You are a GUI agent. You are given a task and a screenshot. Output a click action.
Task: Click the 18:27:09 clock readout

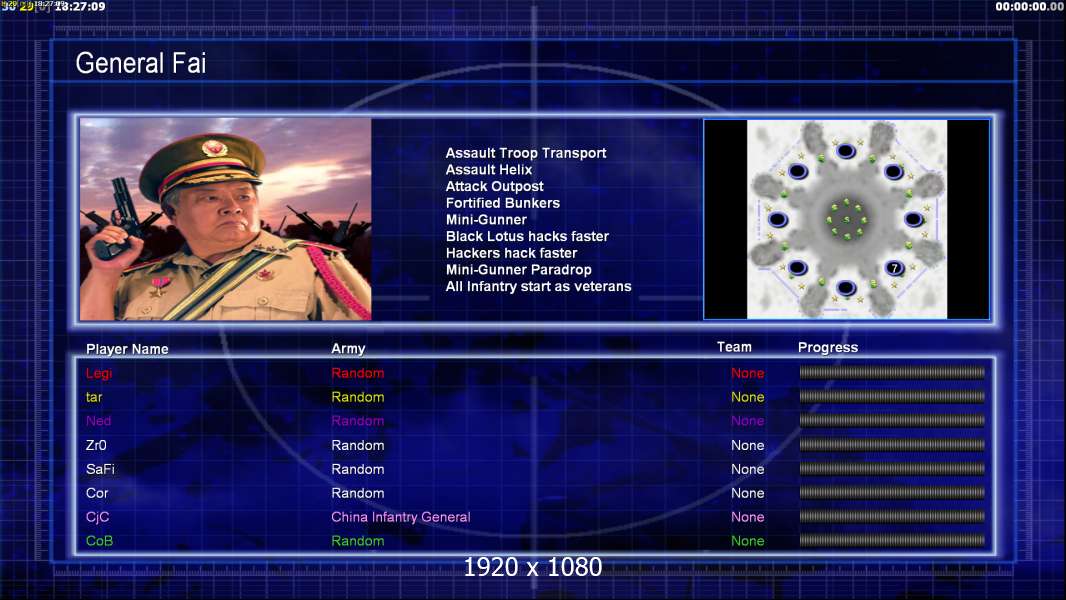click(80, 7)
